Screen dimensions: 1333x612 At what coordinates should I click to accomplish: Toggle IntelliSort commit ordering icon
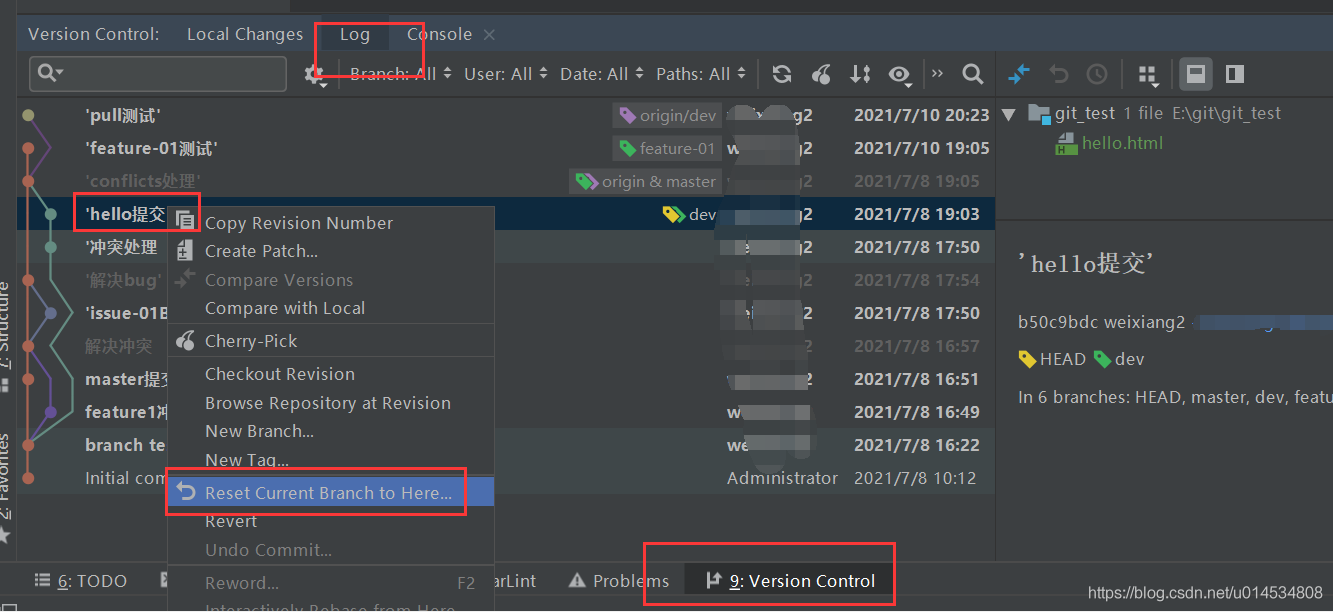[x=860, y=74]
